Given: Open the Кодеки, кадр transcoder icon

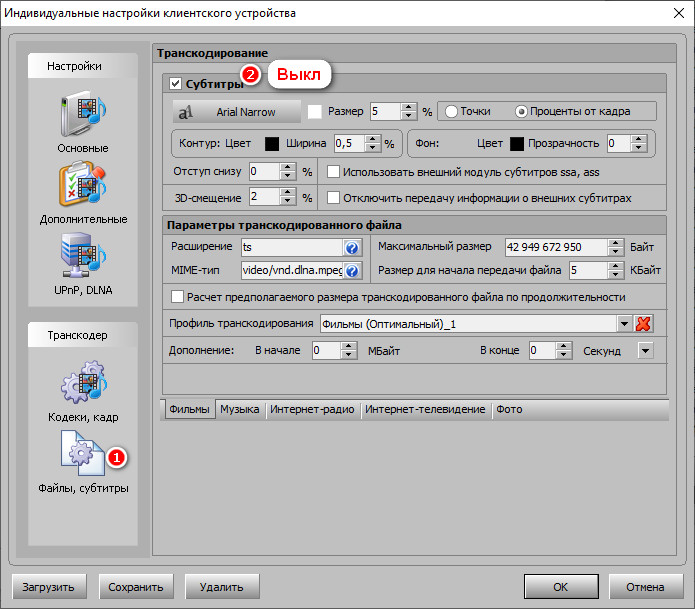Looking at the screenshot, I should coord(83,384).
